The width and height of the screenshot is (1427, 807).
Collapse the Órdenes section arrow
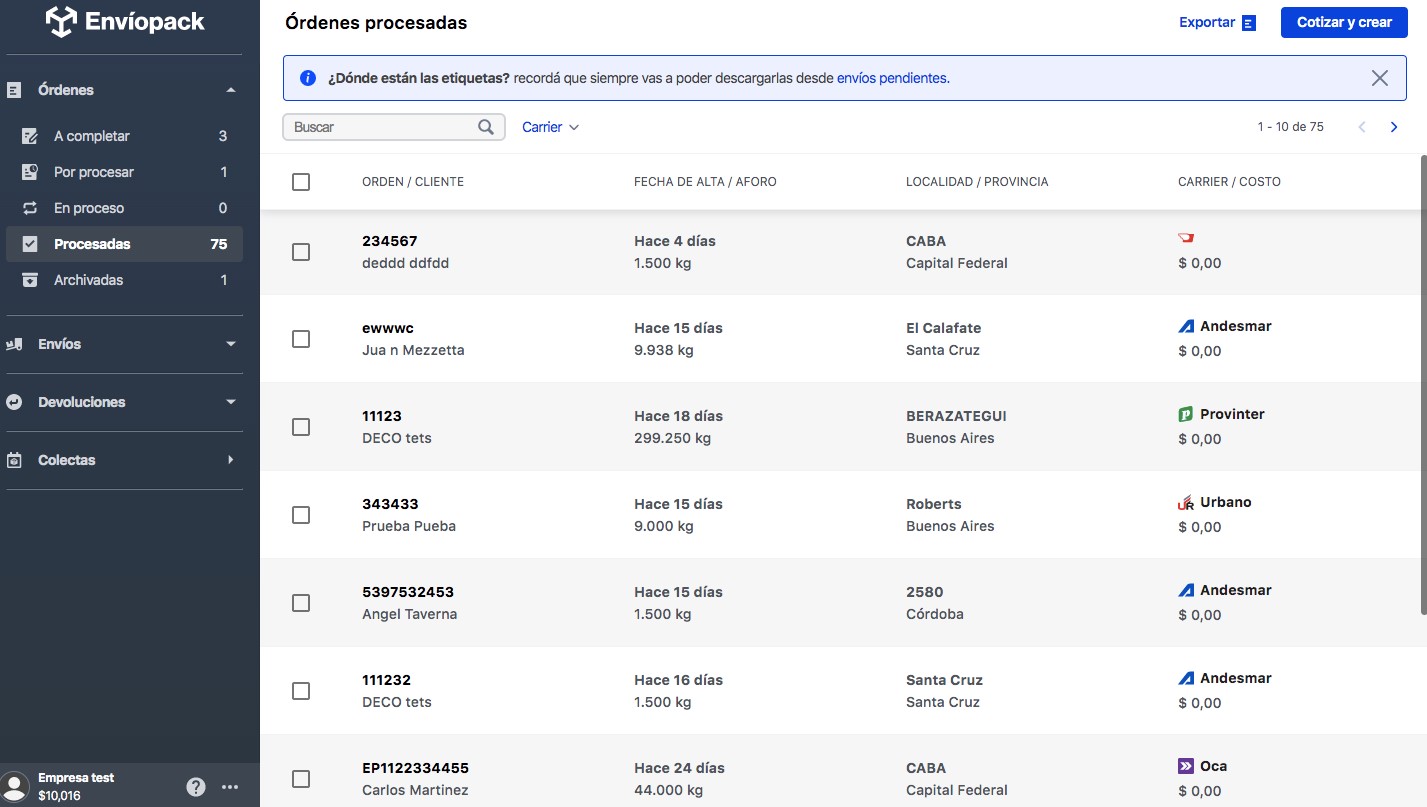(231, 90)
